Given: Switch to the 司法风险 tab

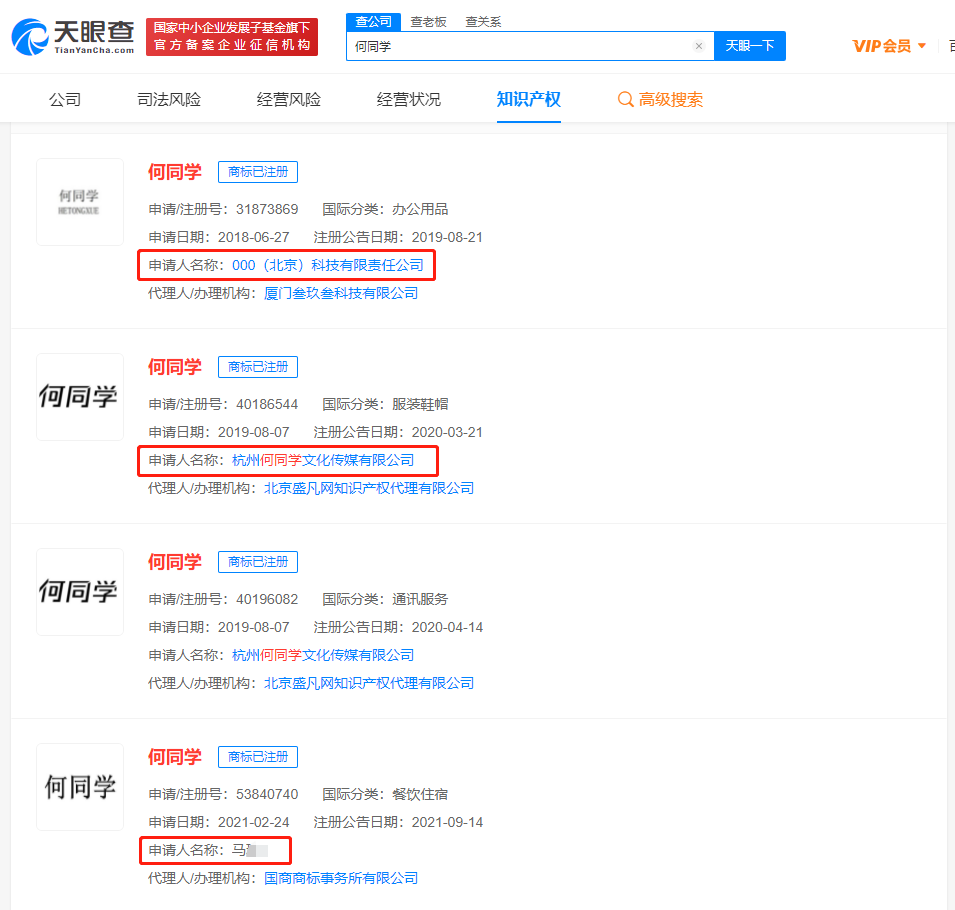Looking at the screenshot, I should point(169,99).
